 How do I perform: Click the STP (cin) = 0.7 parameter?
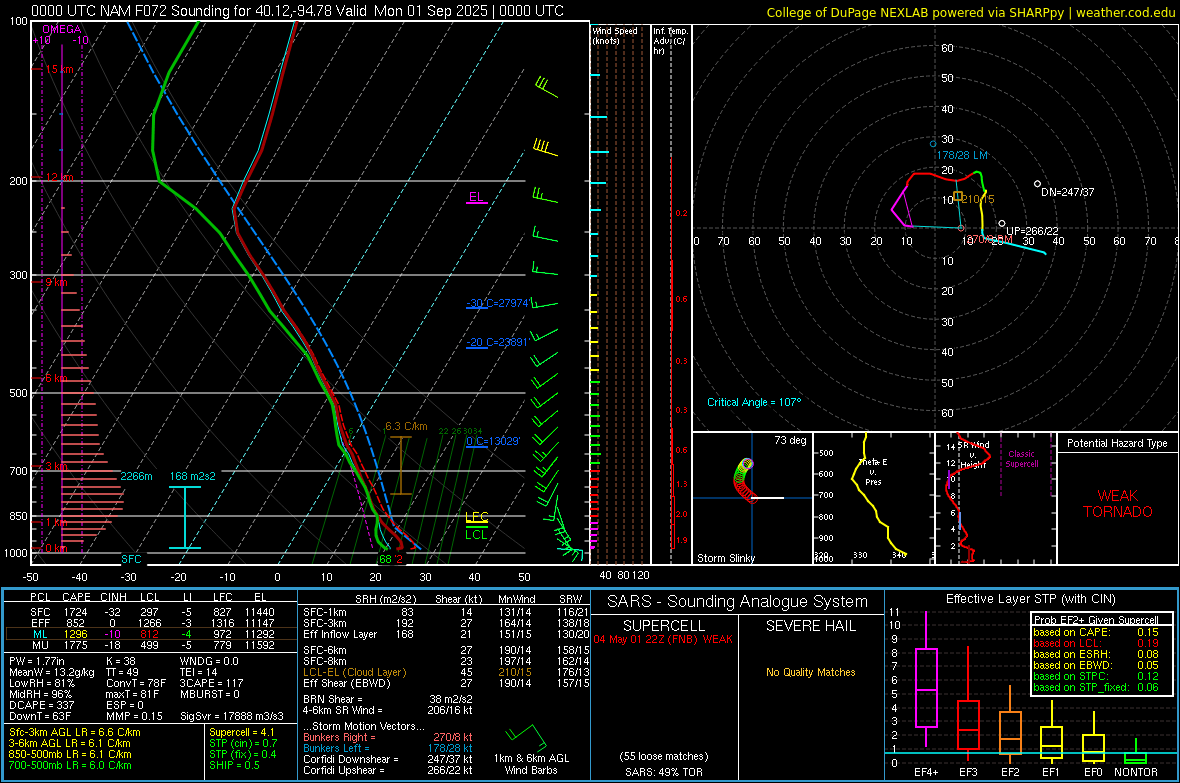point(243,744)
